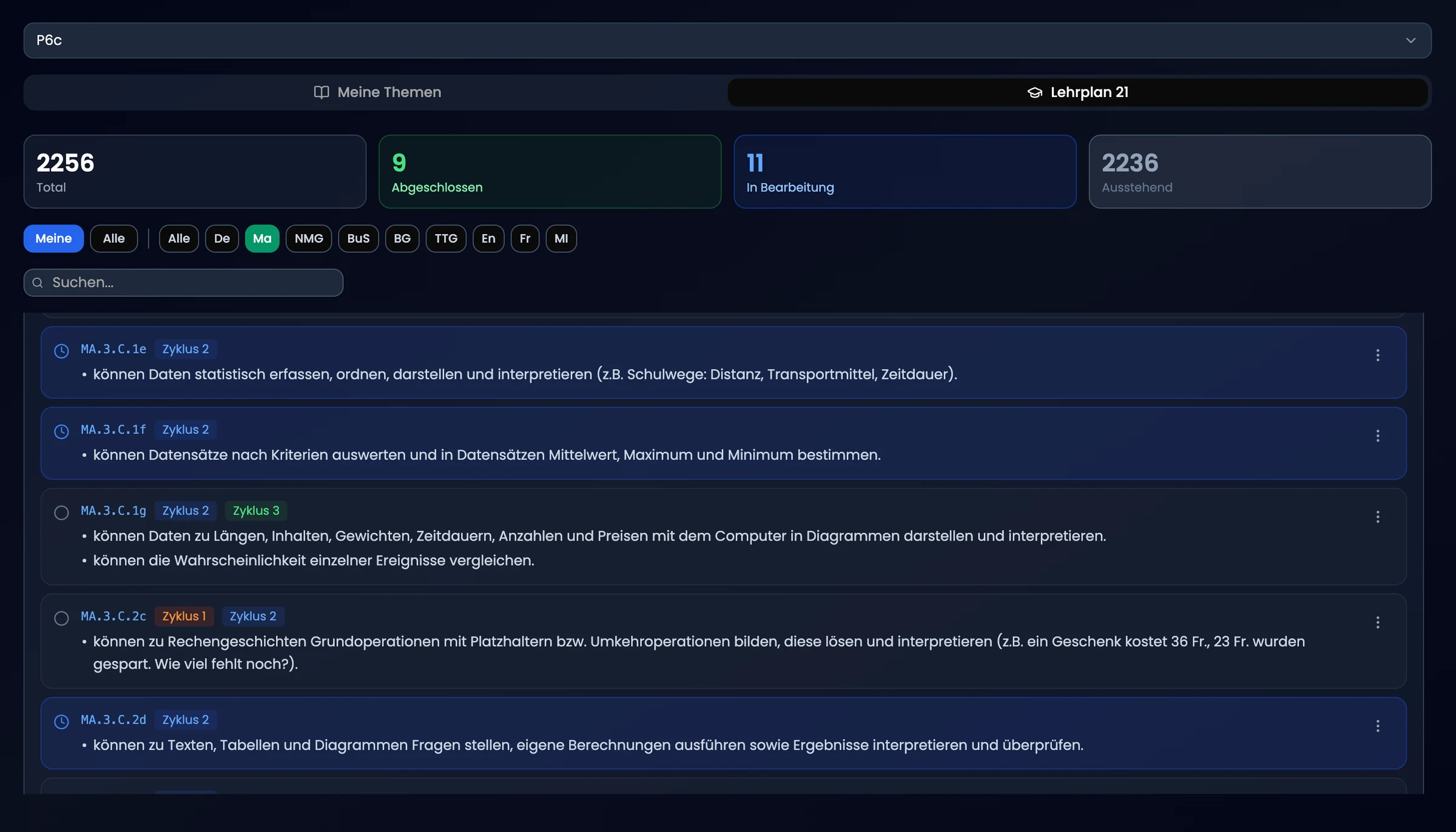
Task: Filter by subject NMG
Action: (309, 238)
